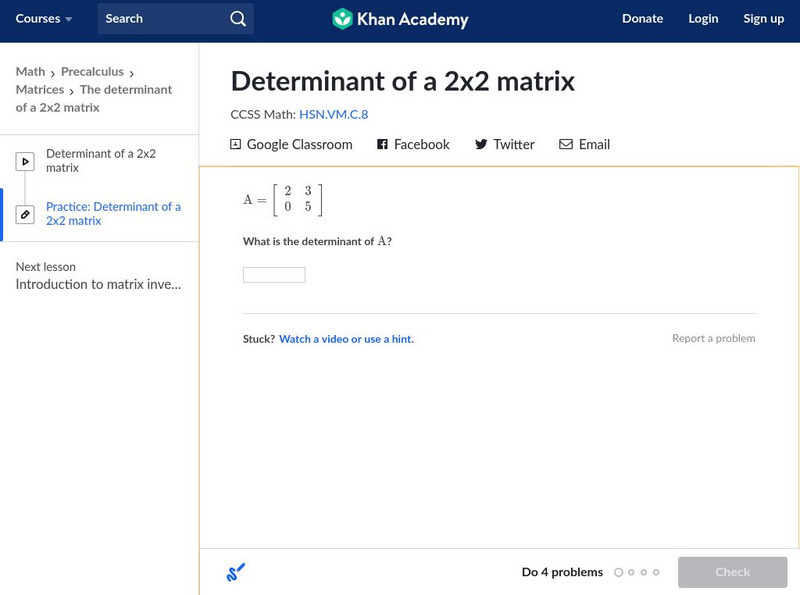This screenshot has width=800, height=595.
Task: Click the pencil practice icon in sidebar
Action: coord(25,211)
